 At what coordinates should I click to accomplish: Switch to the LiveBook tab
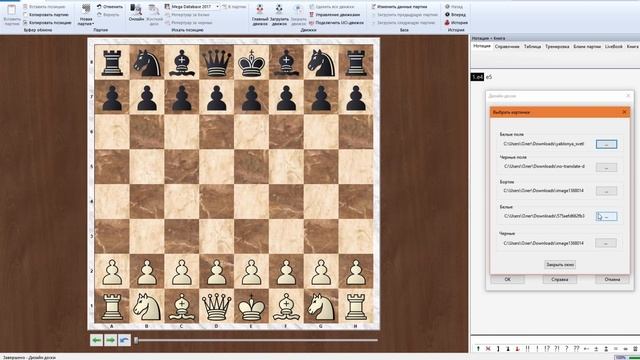click(x=613, y=47)
